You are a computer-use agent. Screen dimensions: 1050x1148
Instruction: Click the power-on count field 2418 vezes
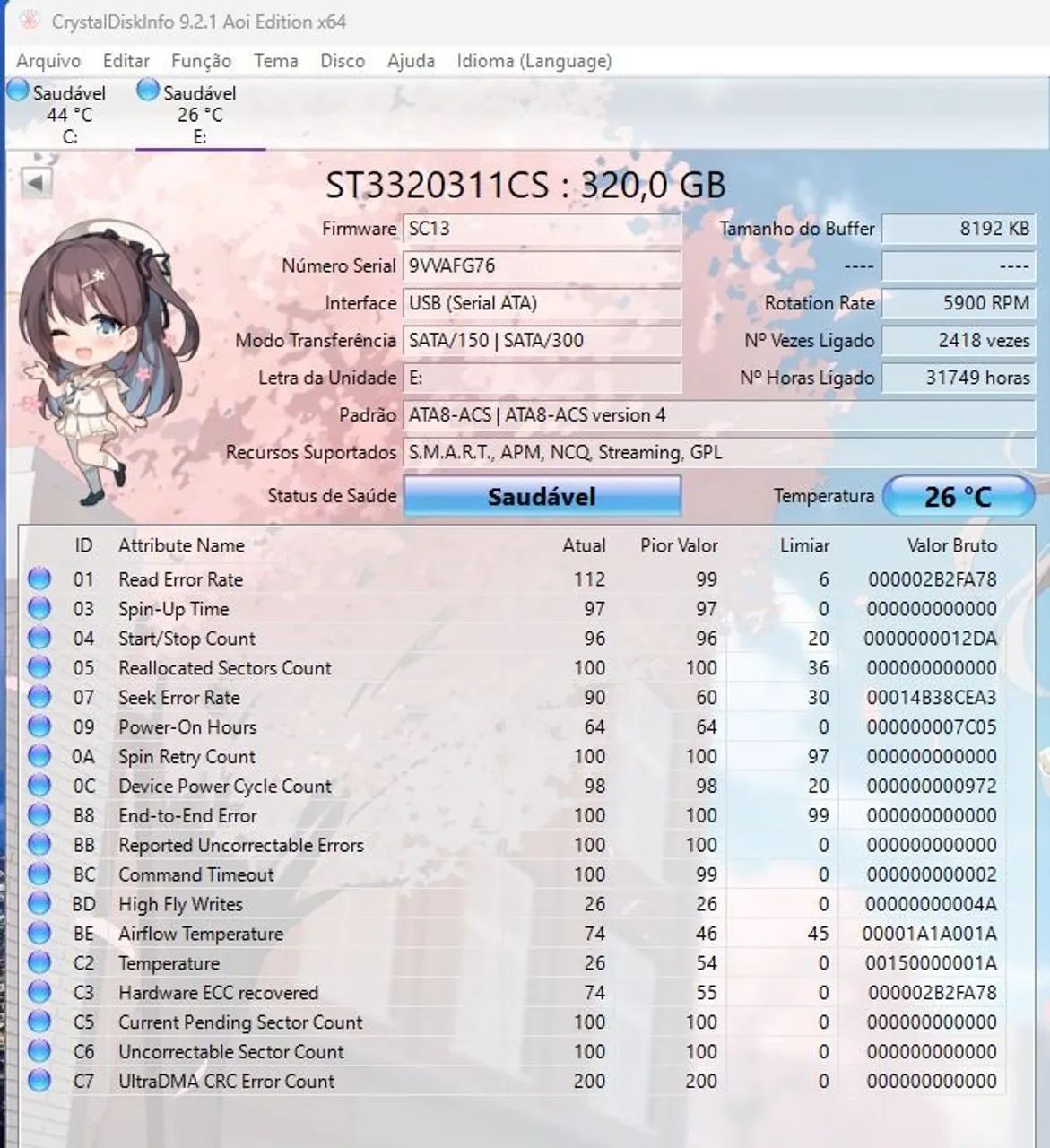pos(958,340)
